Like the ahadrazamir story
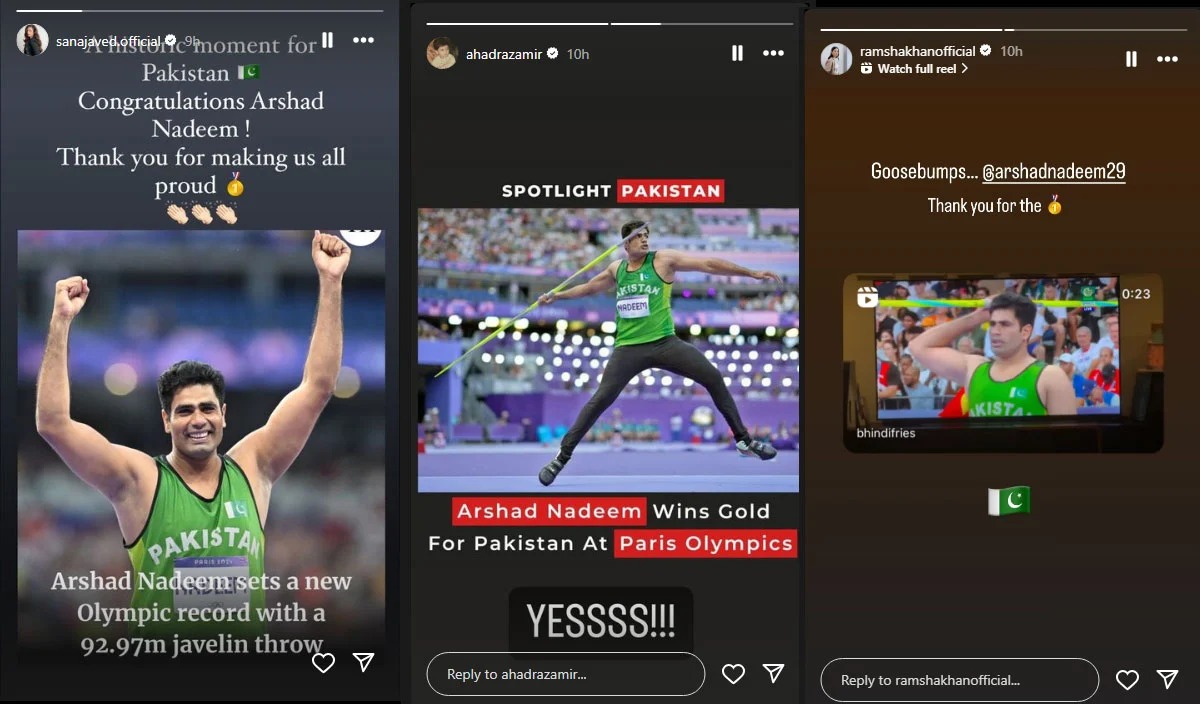The width and height of the screenshot is (1200, 704). tap(733, 674)
